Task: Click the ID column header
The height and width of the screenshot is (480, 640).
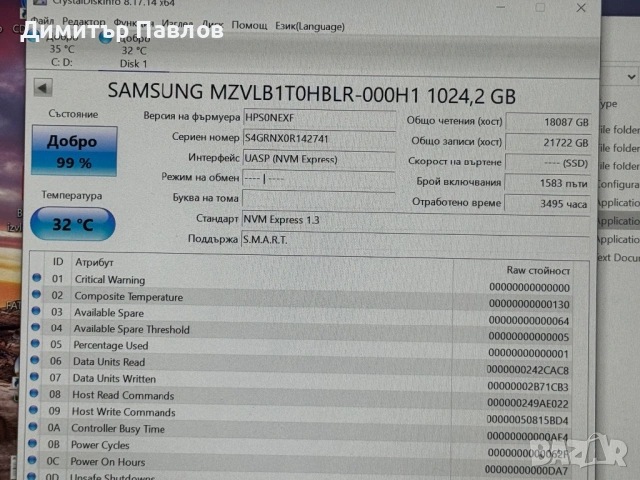Action: [58, 262]
